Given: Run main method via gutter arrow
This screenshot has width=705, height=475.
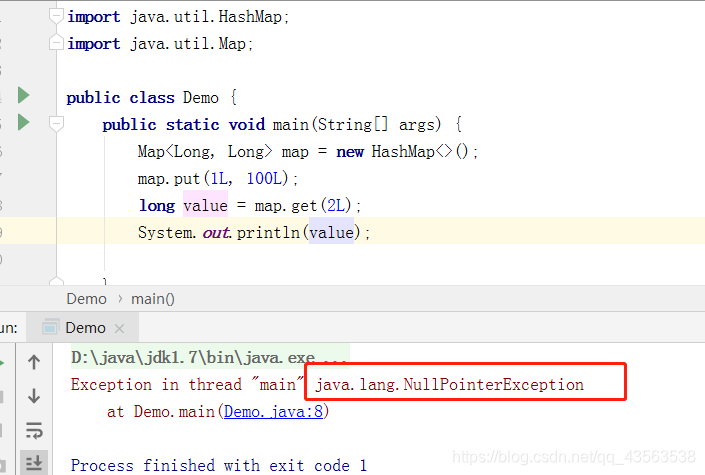Looking at the screenshot, I should 23,122.
